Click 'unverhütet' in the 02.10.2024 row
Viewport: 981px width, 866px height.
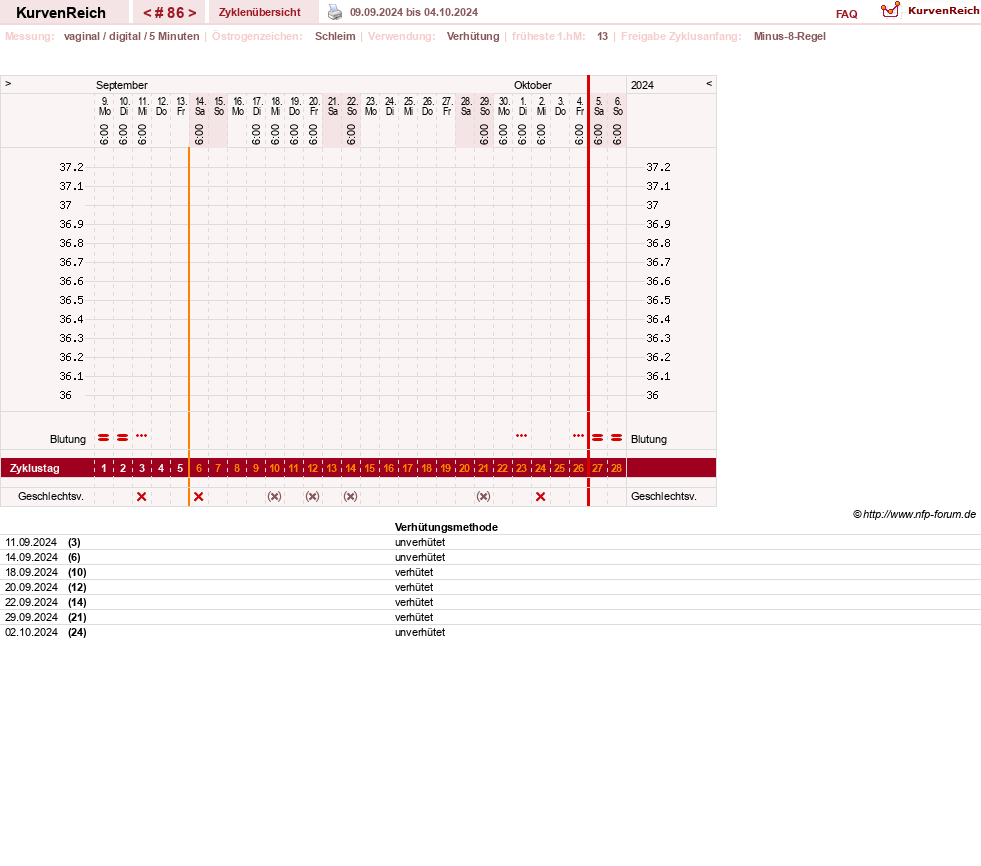pos(420,633)
